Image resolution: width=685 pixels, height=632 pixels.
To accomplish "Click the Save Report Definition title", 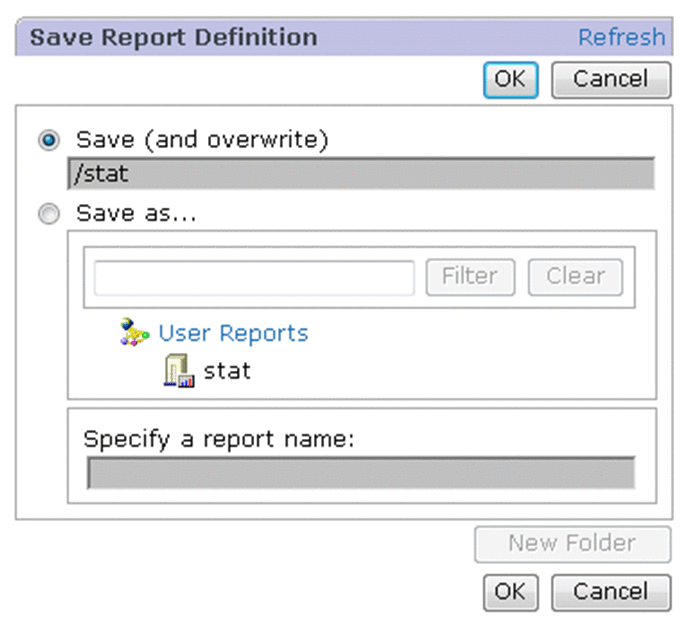I will pyautogui.click(x=173, y=38).
